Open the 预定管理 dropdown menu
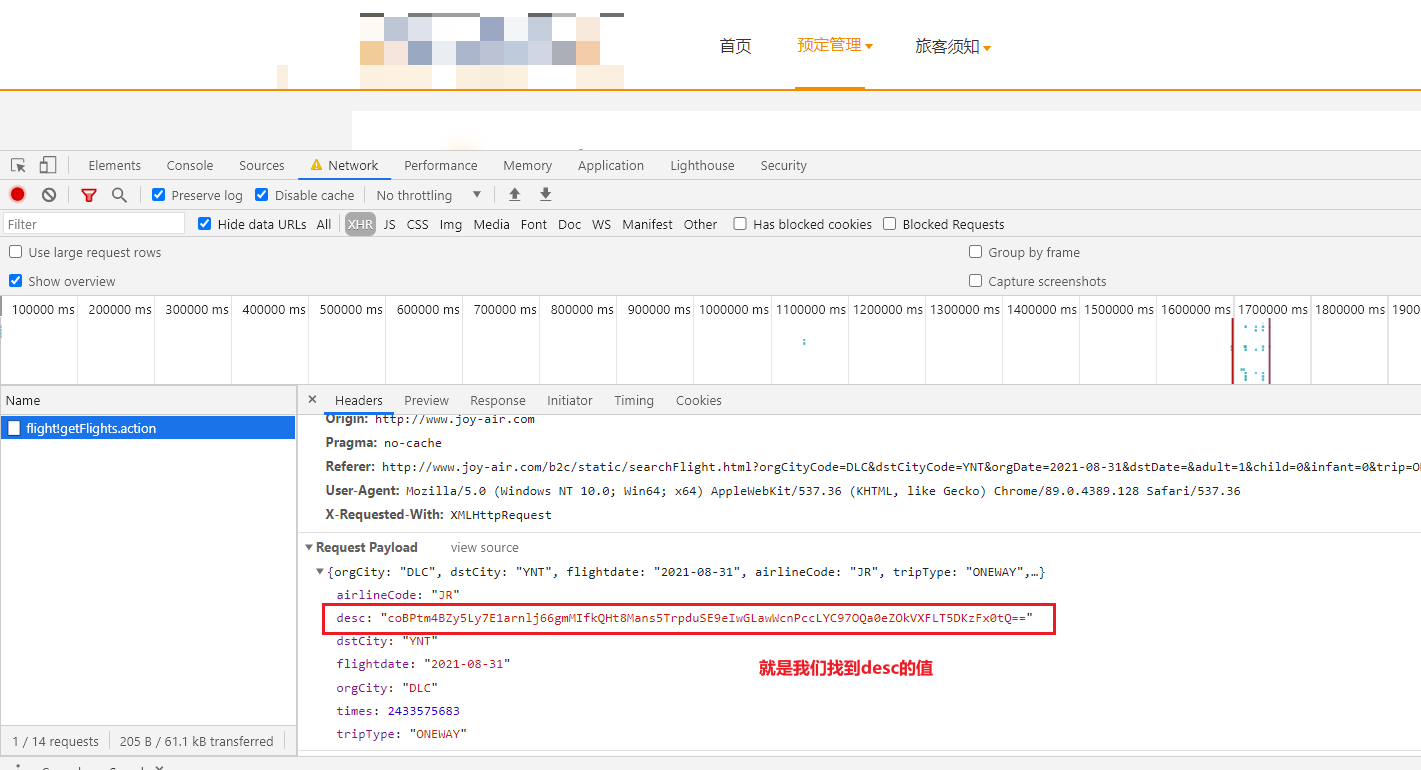The height and width of the screenshot is (770, 1421). (834, 45)
